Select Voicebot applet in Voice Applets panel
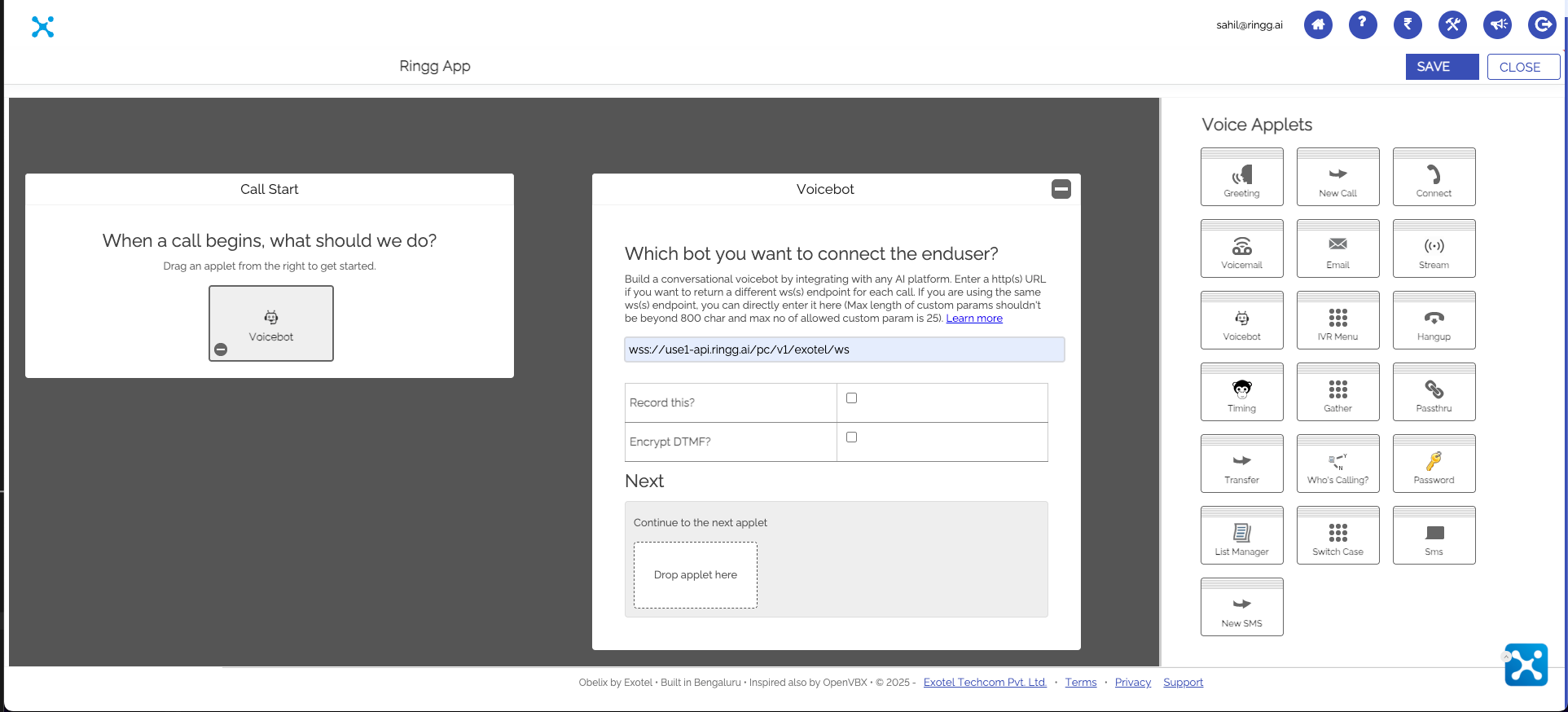 tap(1241, 320)
